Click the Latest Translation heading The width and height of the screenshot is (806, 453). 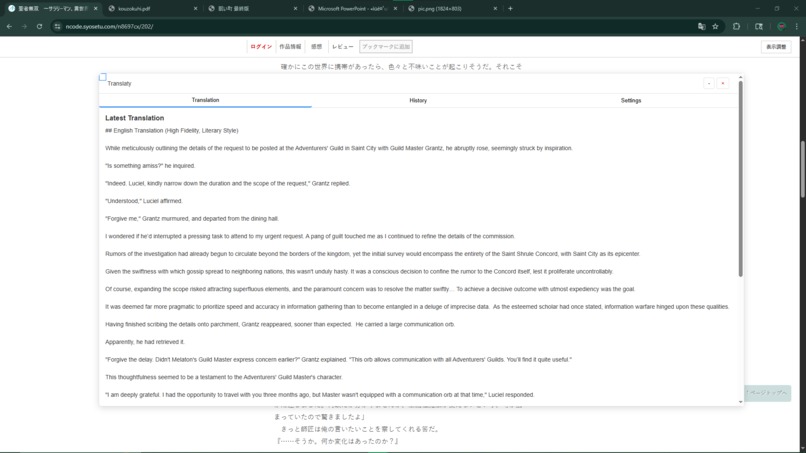[135, 118]
